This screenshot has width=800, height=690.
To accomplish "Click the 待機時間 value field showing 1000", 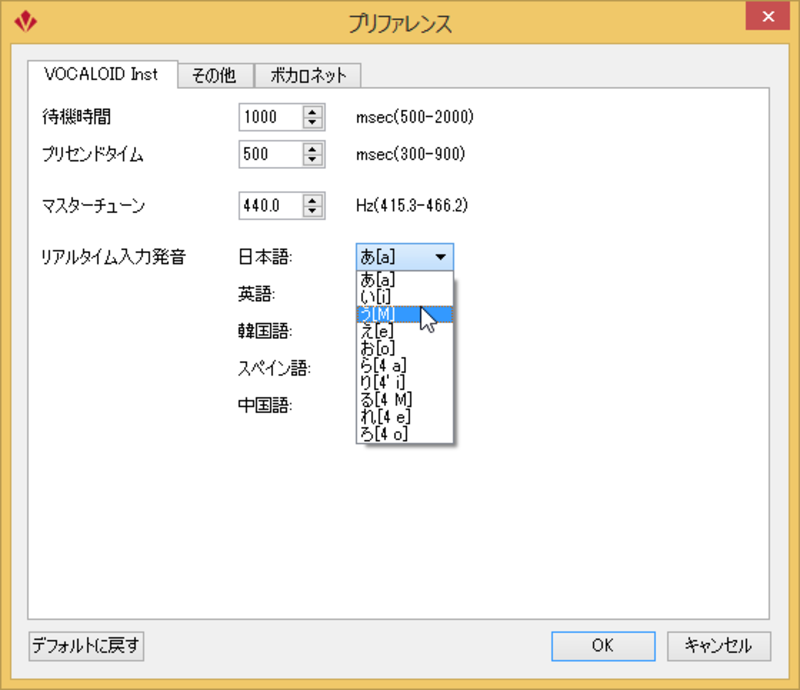I will 270,117.
